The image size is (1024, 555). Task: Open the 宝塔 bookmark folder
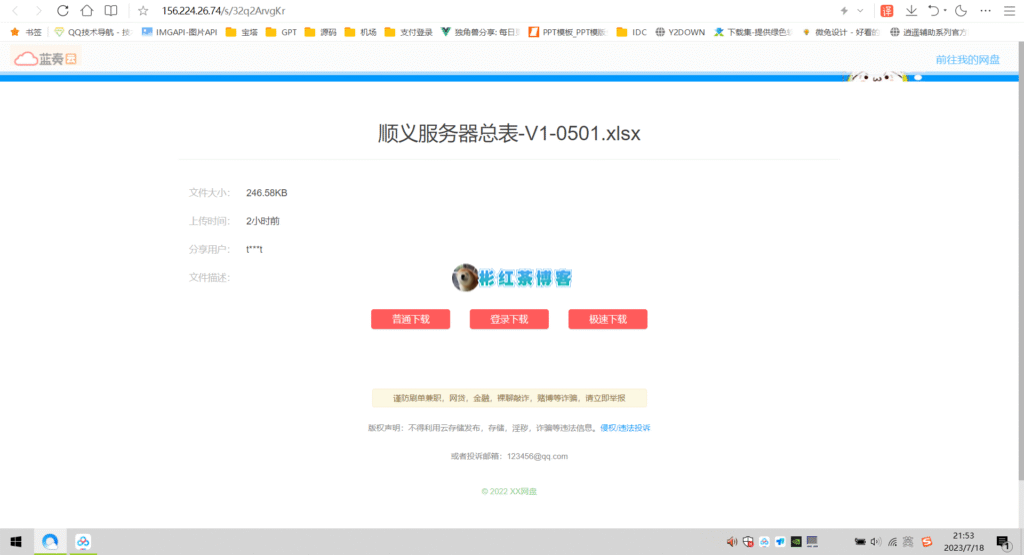tap(242, 32)
